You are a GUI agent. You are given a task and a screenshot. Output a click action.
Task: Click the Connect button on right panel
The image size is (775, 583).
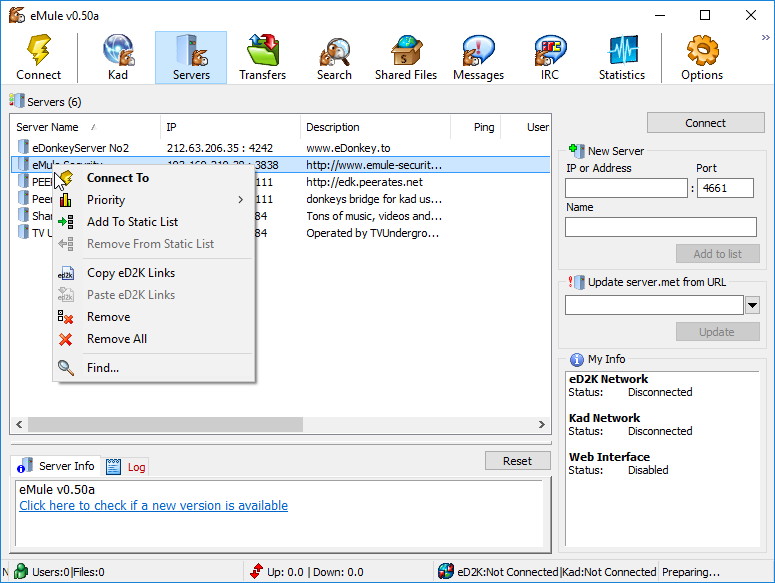[x=705, y=123]
